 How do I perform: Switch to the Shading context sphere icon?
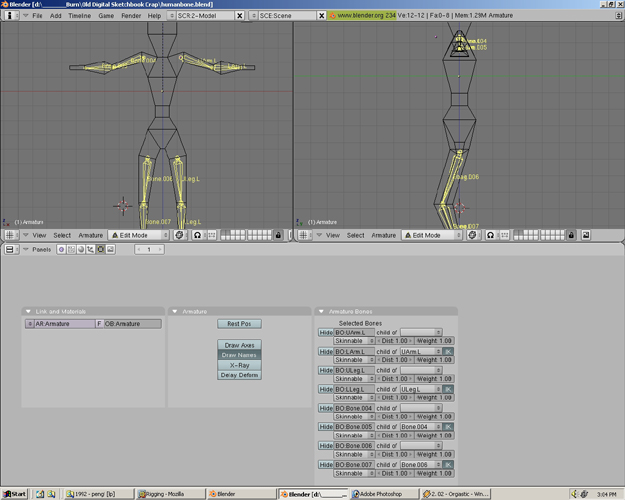[x=81, y=250]
